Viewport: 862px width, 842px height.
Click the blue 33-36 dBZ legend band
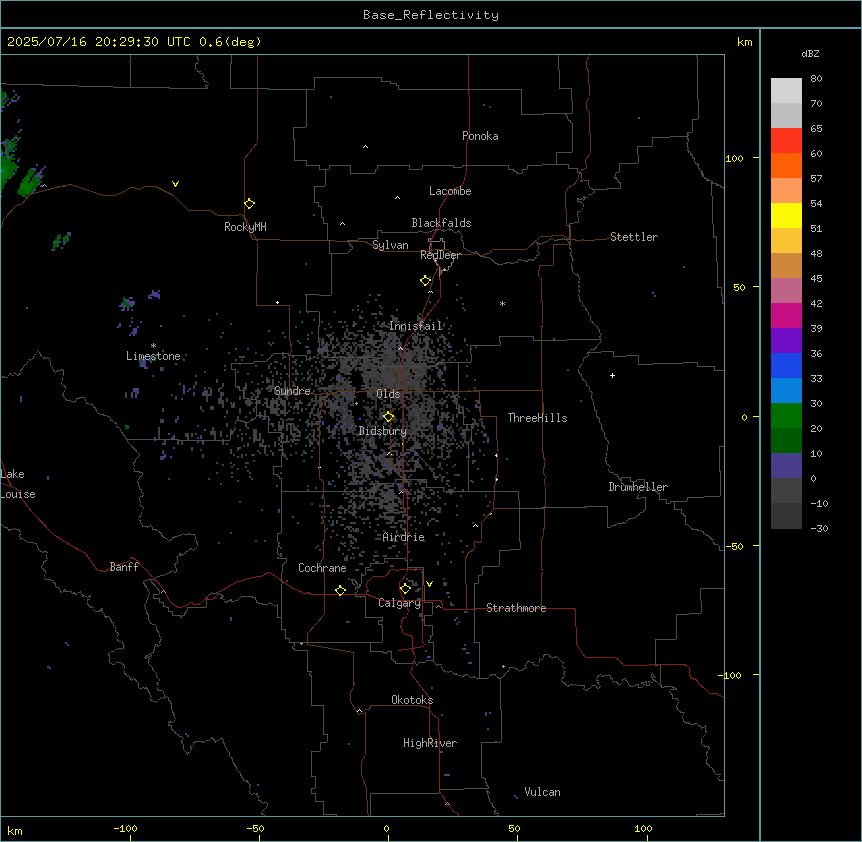point(786,365)
